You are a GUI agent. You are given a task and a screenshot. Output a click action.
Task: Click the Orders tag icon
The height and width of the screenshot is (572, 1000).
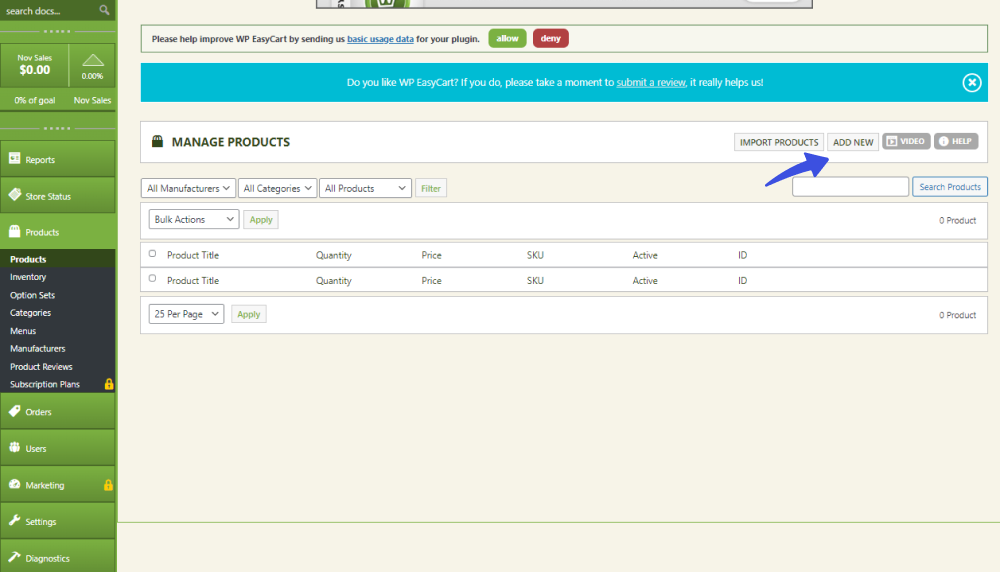[15, 411]
